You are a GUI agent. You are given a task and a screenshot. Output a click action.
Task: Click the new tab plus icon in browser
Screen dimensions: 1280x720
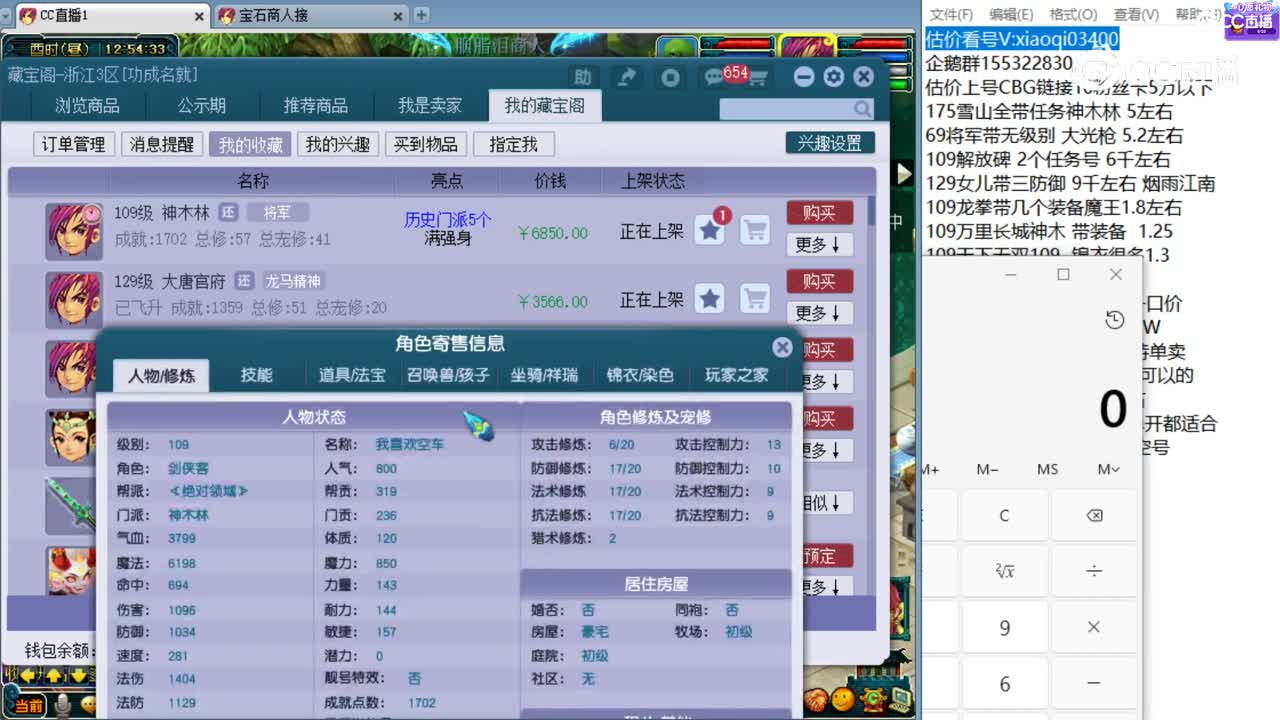tap(422, 15)
